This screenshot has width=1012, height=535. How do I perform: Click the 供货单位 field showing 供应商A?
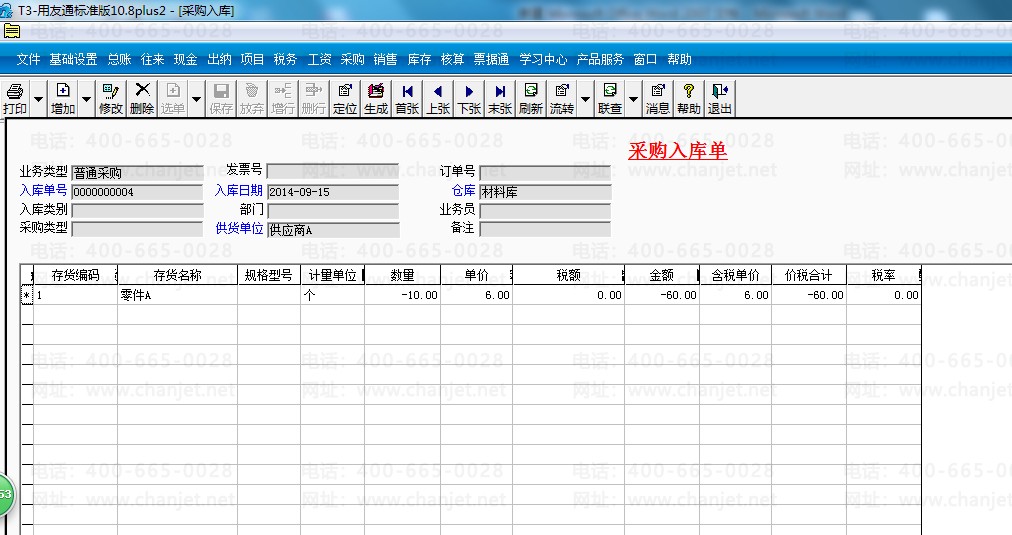333,230
